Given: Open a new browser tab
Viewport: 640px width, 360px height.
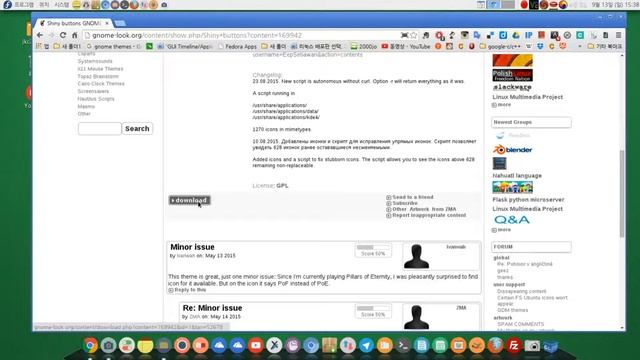Looking at the screenshot, I should pyautogui.click(x=120, y=23).
